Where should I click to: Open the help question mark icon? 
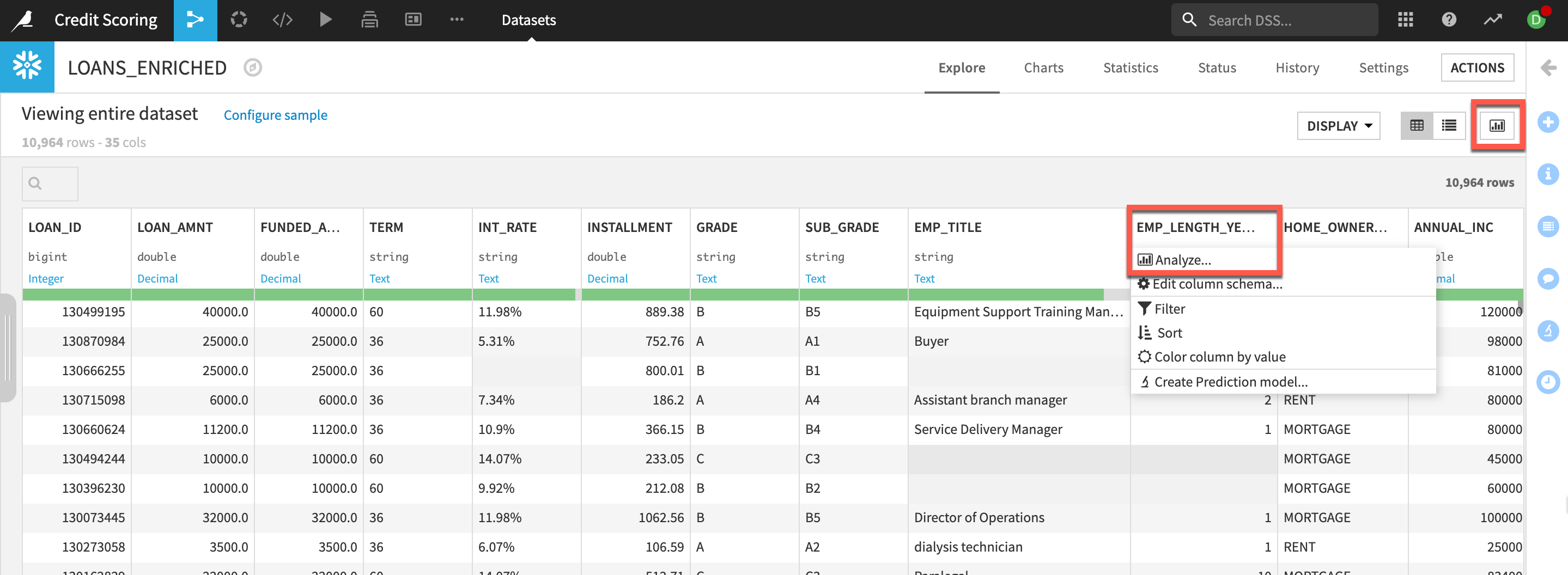click(x=1449, y=20)
